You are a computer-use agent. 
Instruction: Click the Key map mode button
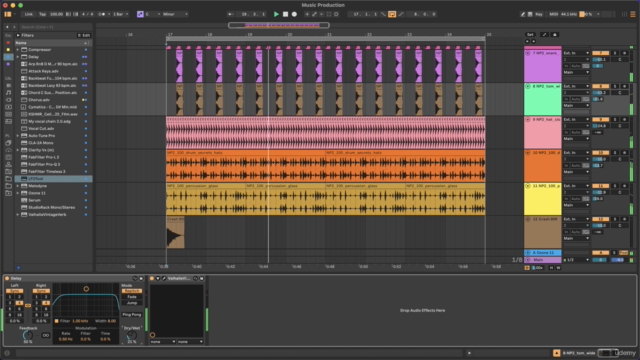coord(539,14)
